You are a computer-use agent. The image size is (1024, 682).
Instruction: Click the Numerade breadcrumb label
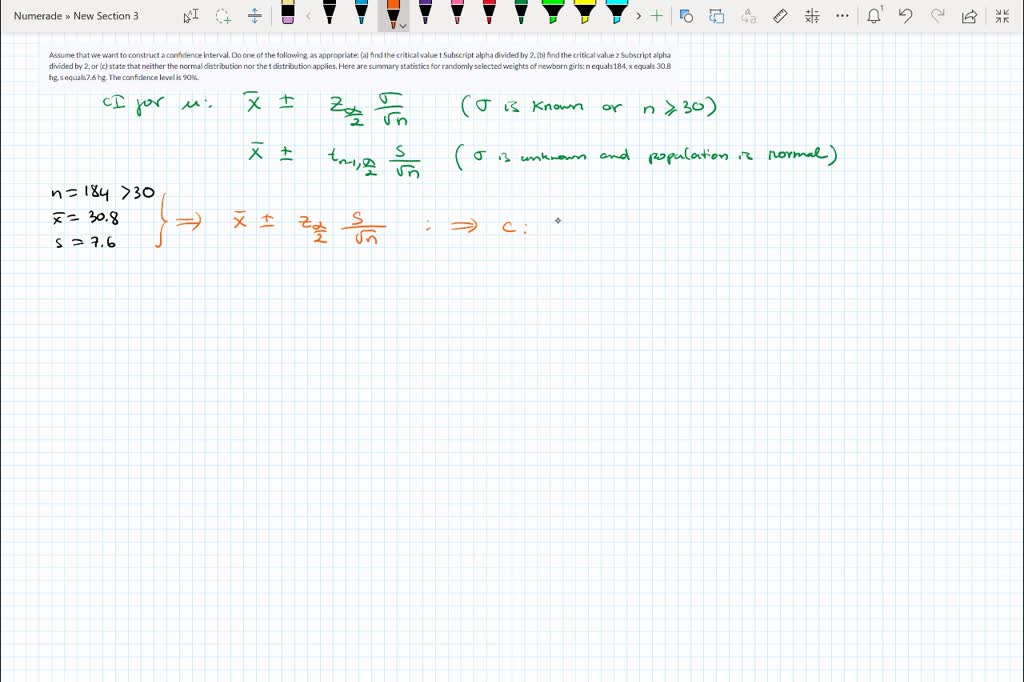(x=40, y=15)
